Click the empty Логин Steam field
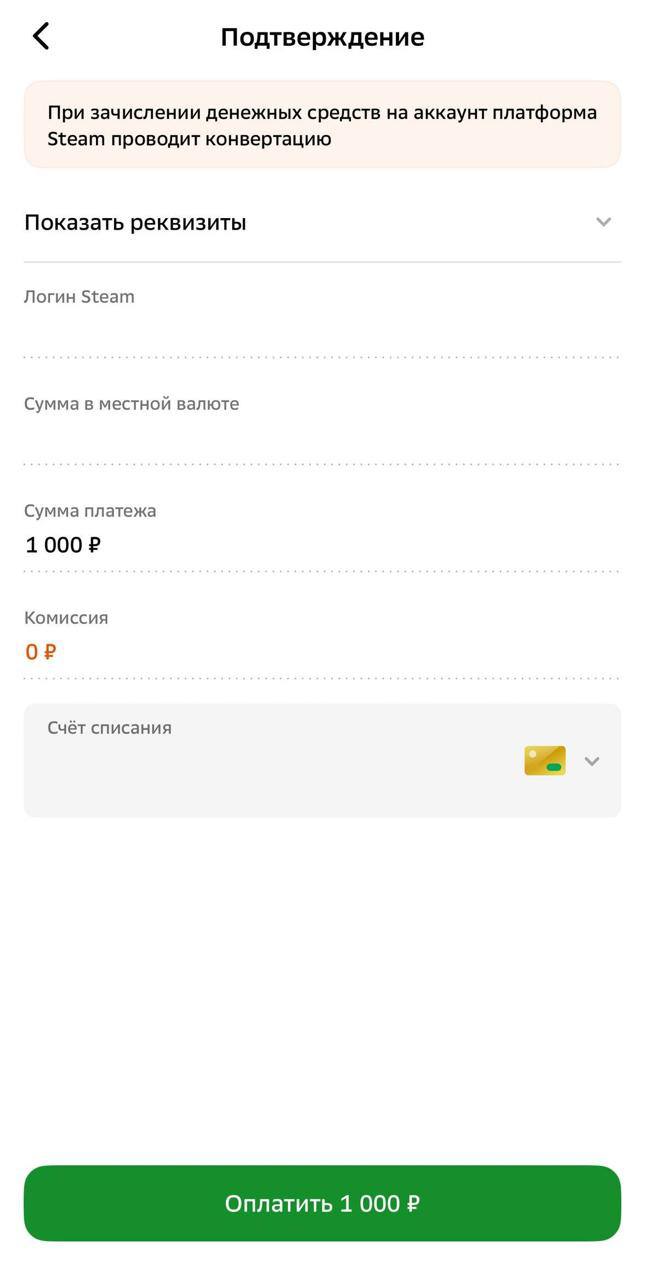The height and width of the screenshot is (1280, 645). [x=322, y=332]
